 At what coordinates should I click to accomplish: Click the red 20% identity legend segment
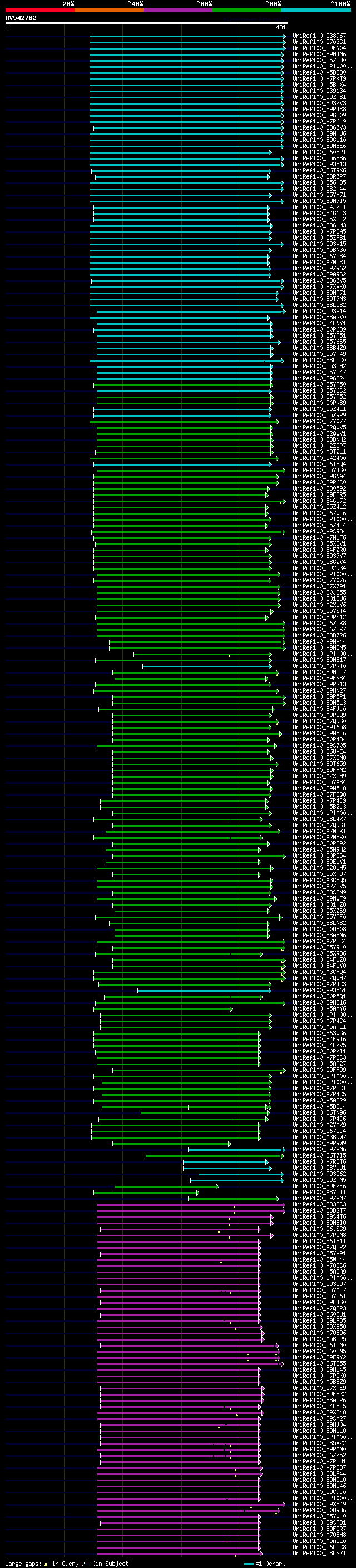coord(39,11)
